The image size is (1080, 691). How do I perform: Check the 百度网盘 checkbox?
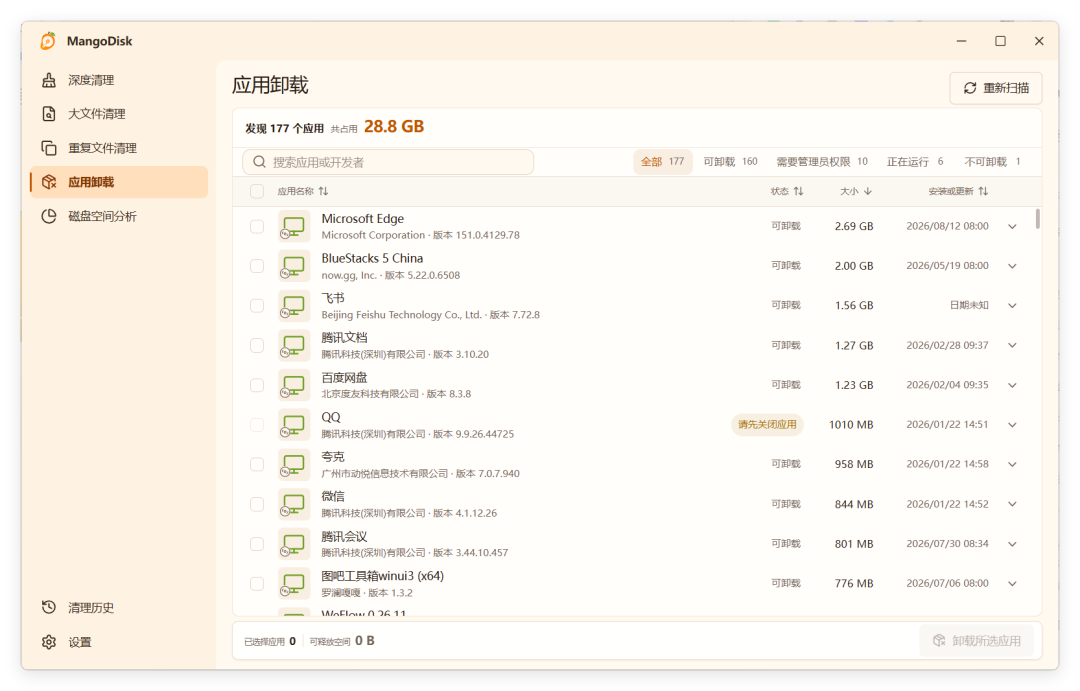click(257, 385)
